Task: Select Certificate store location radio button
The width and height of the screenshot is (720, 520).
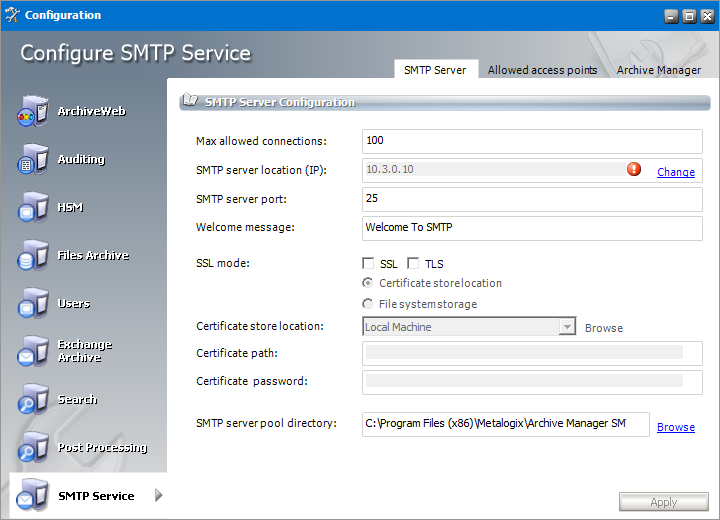Action: 368,284
